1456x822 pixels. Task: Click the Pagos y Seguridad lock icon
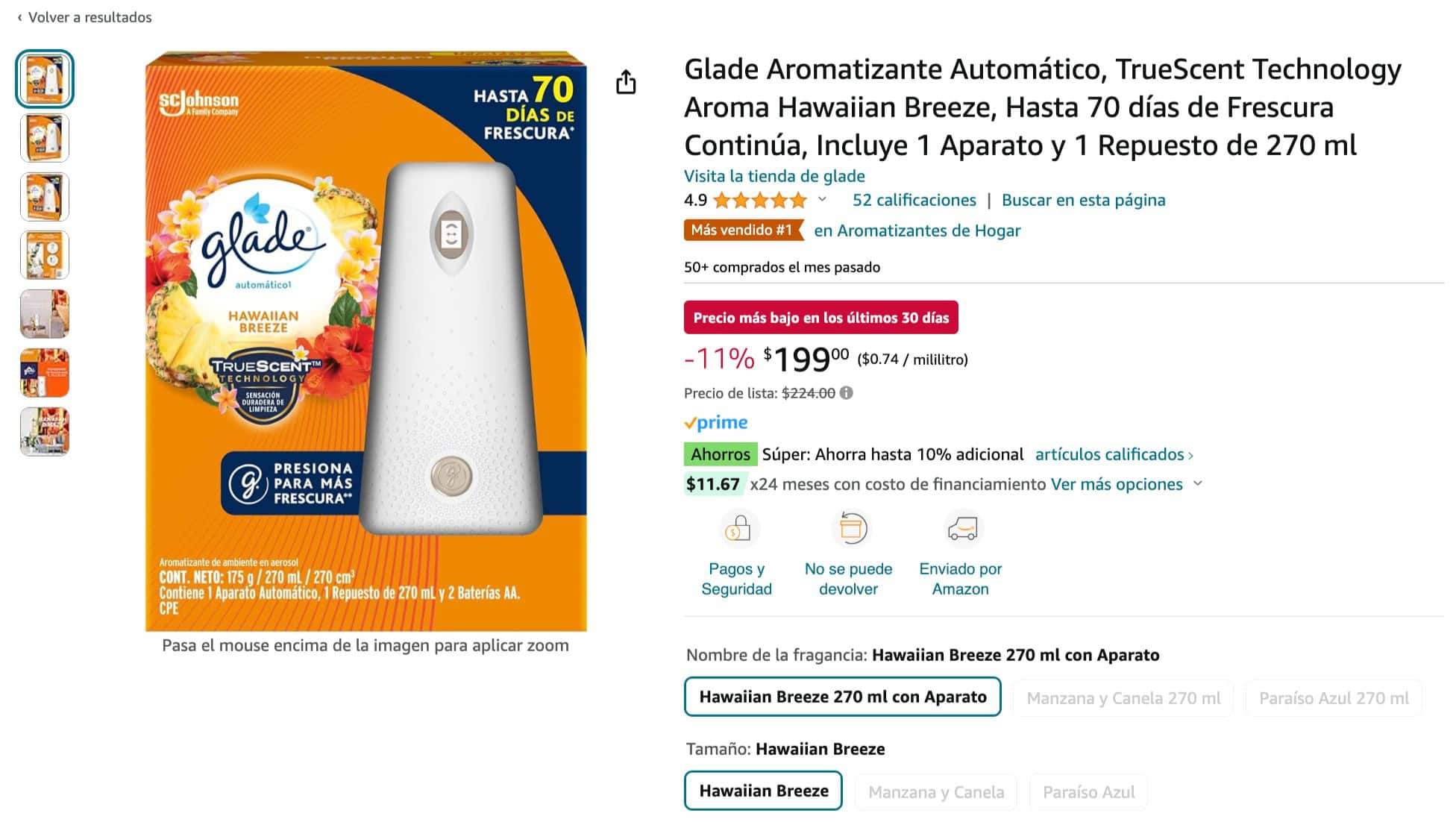pyautogui.click(x=738, y=530)
